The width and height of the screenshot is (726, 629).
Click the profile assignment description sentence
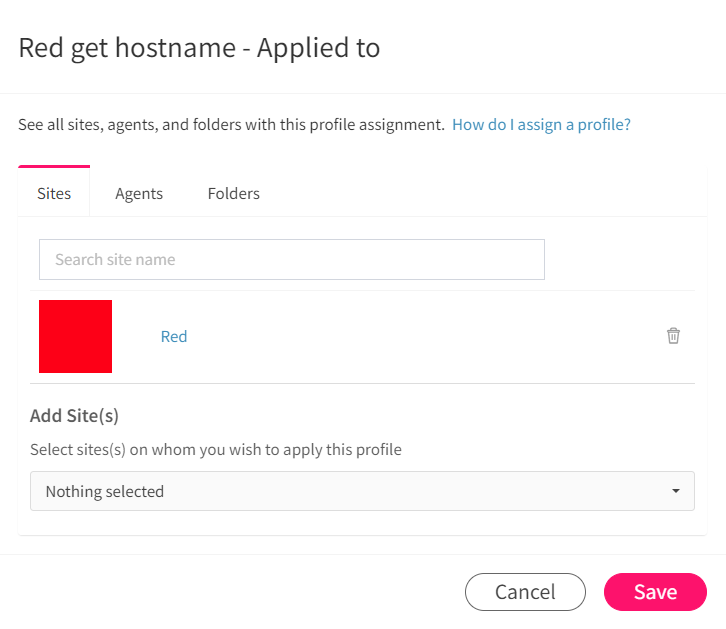231,125
